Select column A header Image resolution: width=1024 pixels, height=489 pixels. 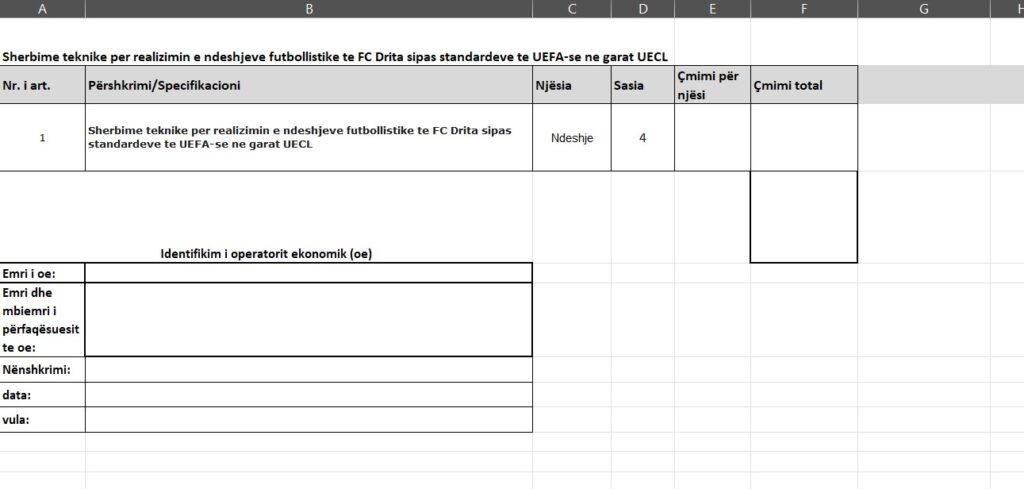pyautogui.click(x=42, y=9)
